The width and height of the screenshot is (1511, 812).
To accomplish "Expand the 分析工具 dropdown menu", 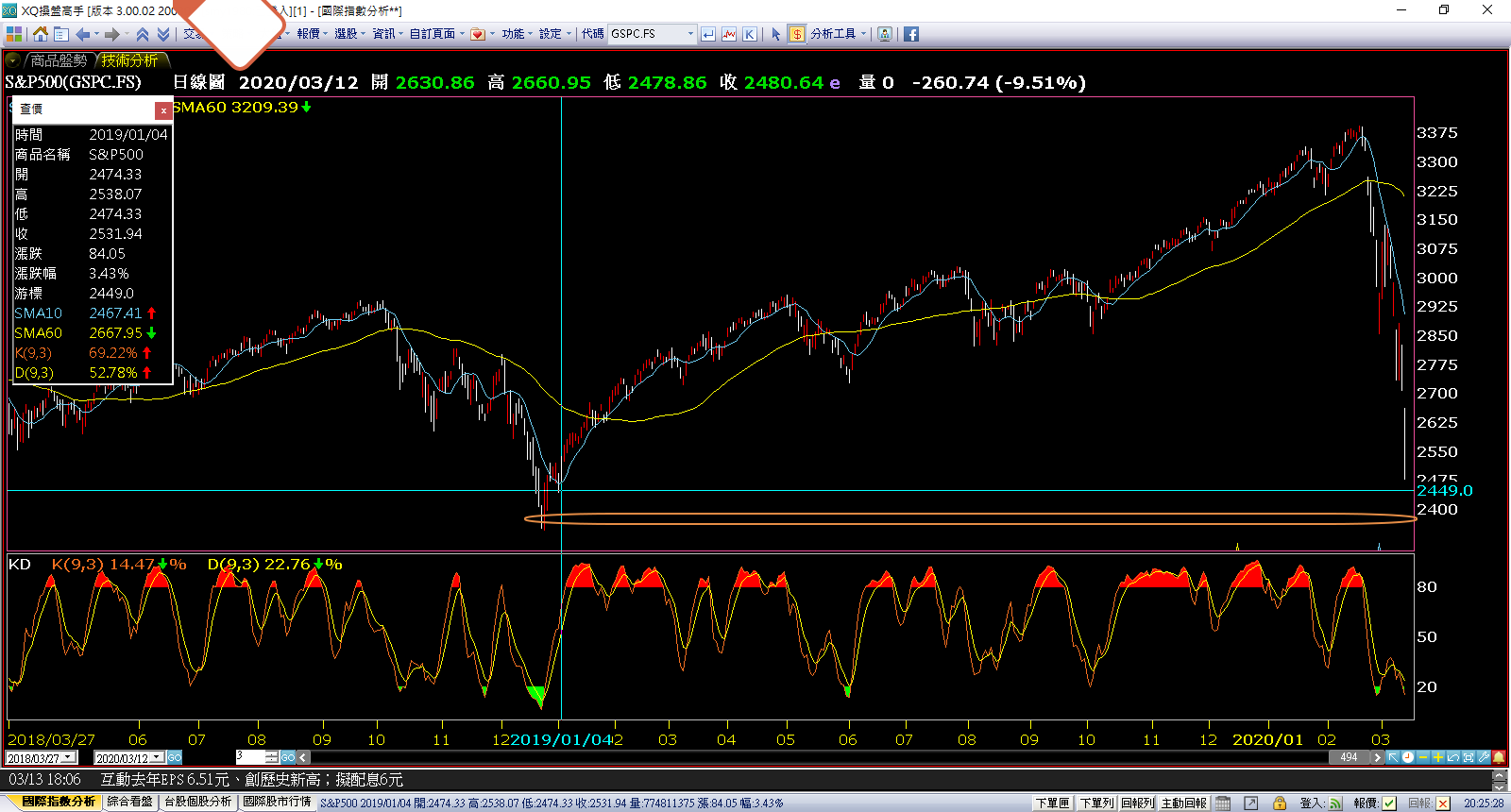I will tap(863, 34).
